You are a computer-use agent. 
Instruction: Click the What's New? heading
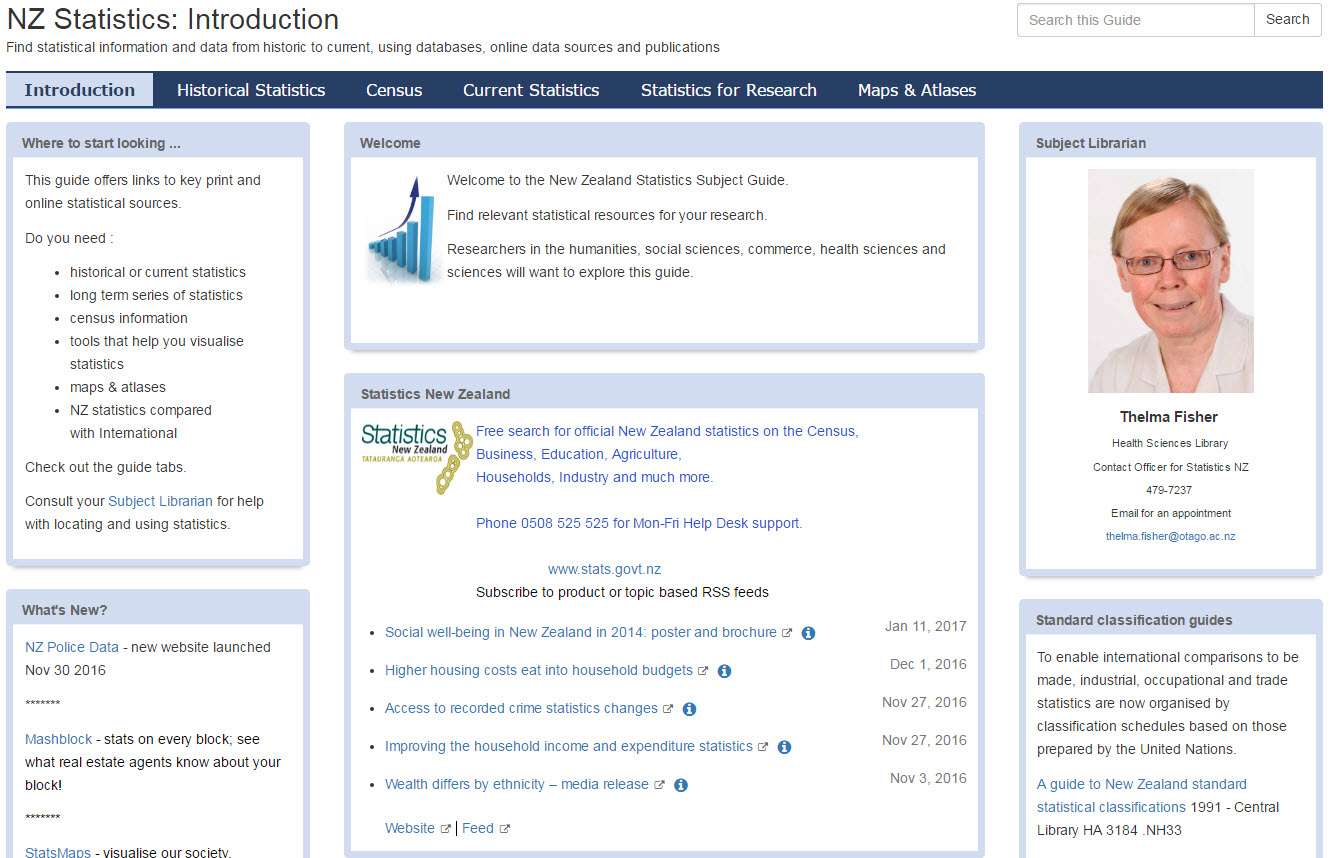pos(64,610)
